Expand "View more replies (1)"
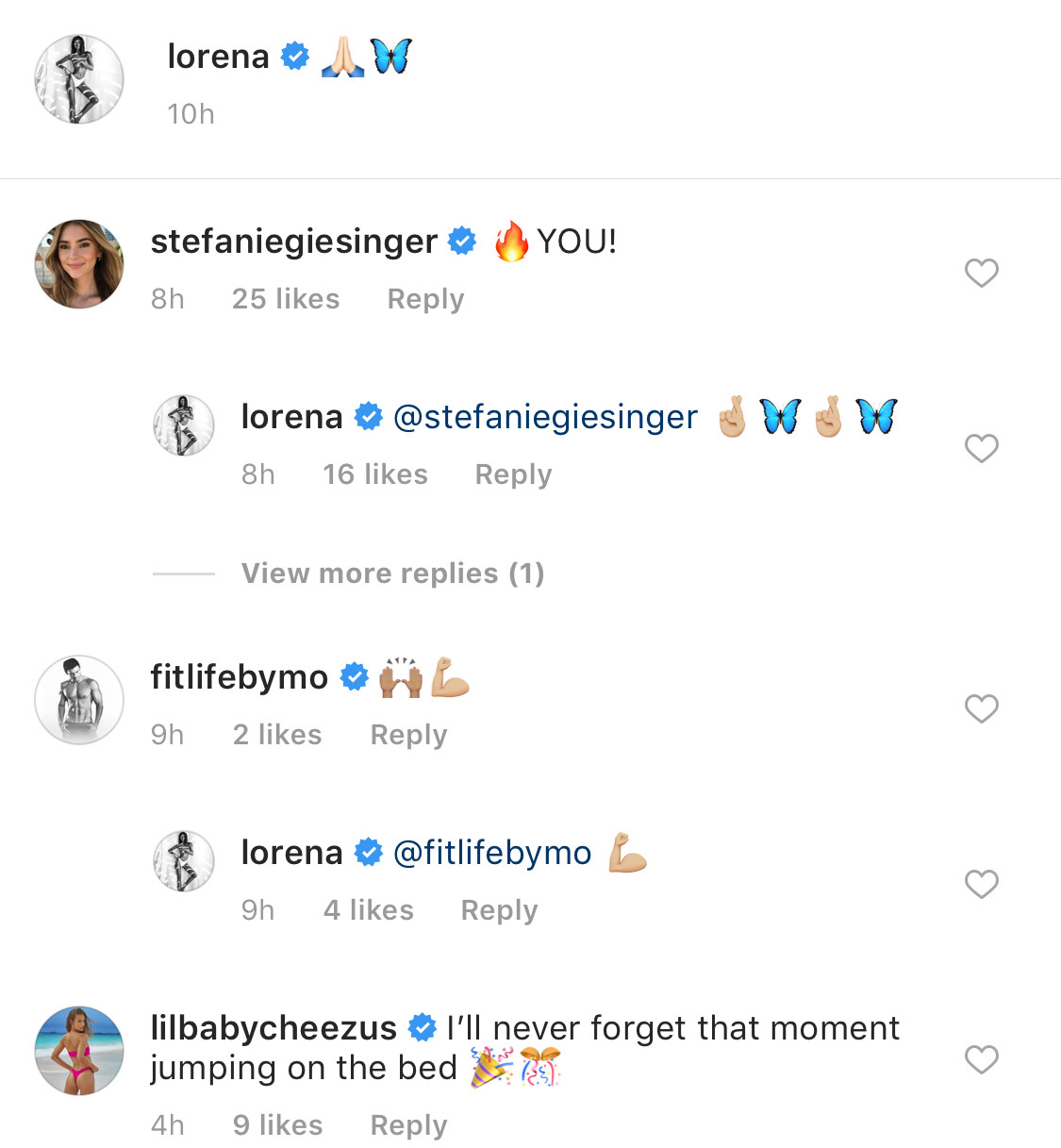The image size is (1061, 1148). point(392,574)
